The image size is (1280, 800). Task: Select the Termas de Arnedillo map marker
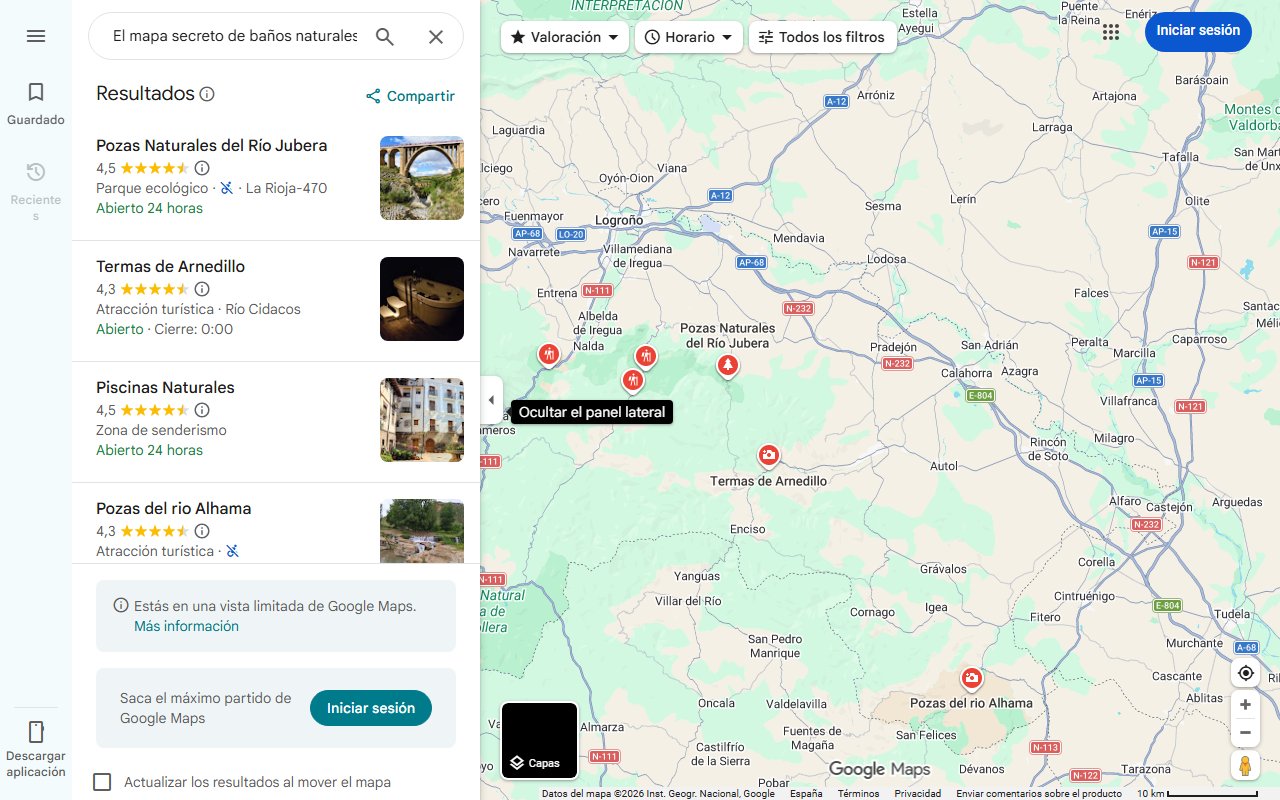point(768,455)
